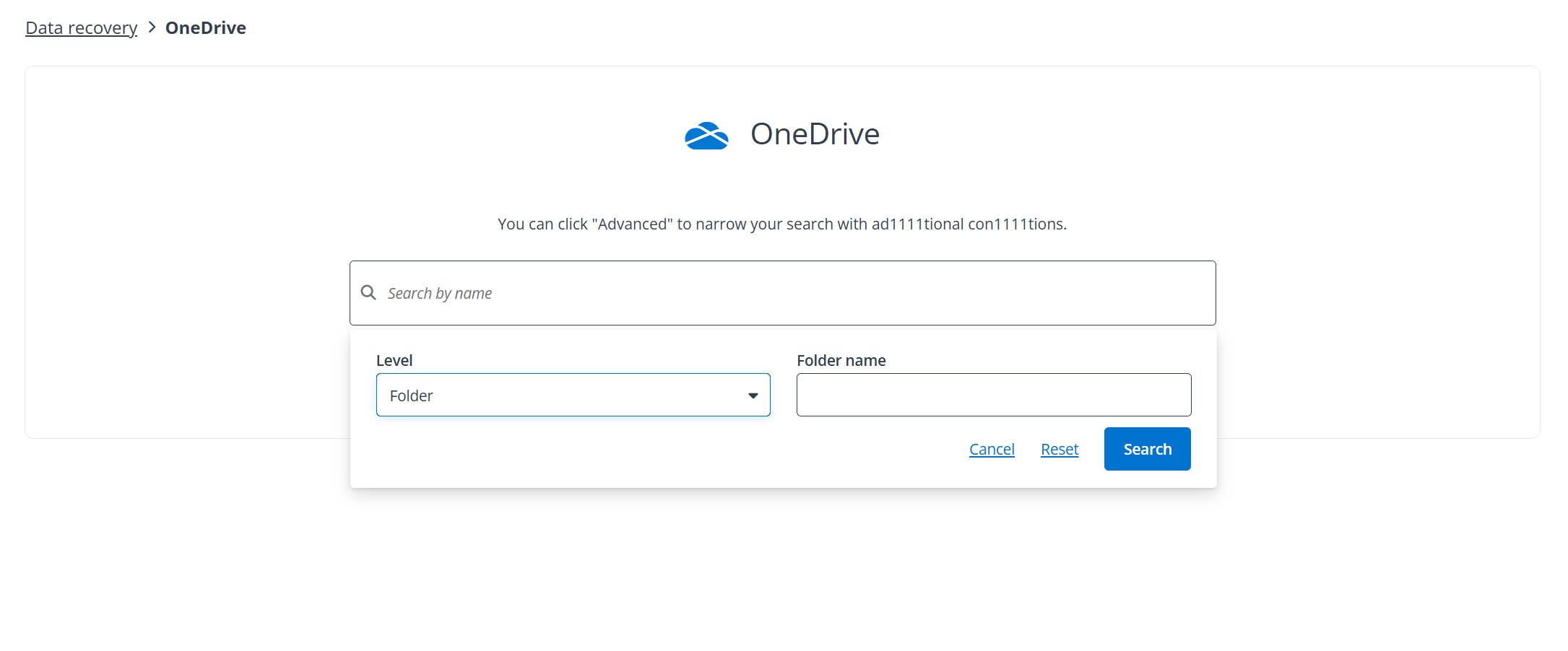This screenshot has height=651, width=1568.
Task: Click blank page area below filter panel
Action: (x=783, y=570)
